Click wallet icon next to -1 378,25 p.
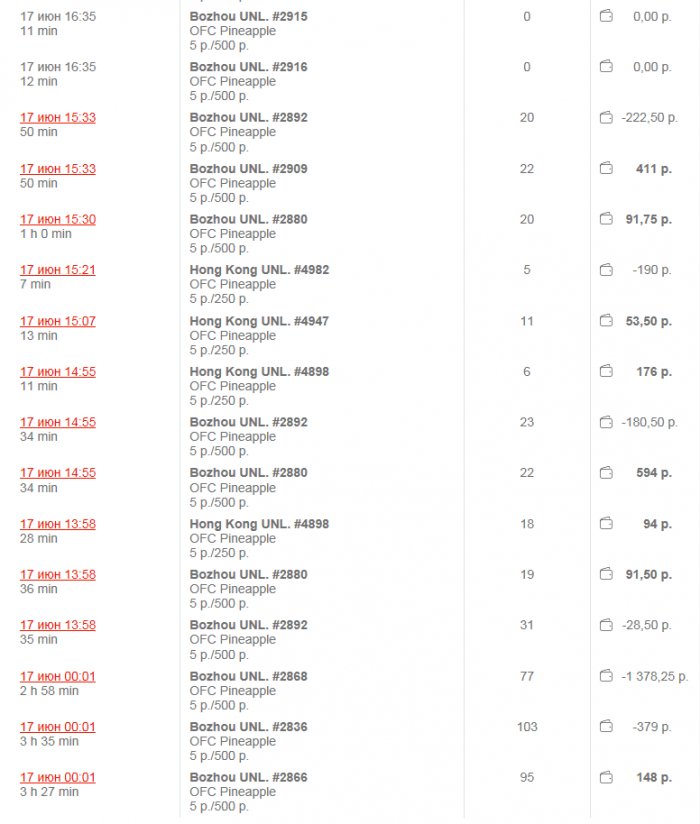Viewport: 700px width, 824px height. 606,677
